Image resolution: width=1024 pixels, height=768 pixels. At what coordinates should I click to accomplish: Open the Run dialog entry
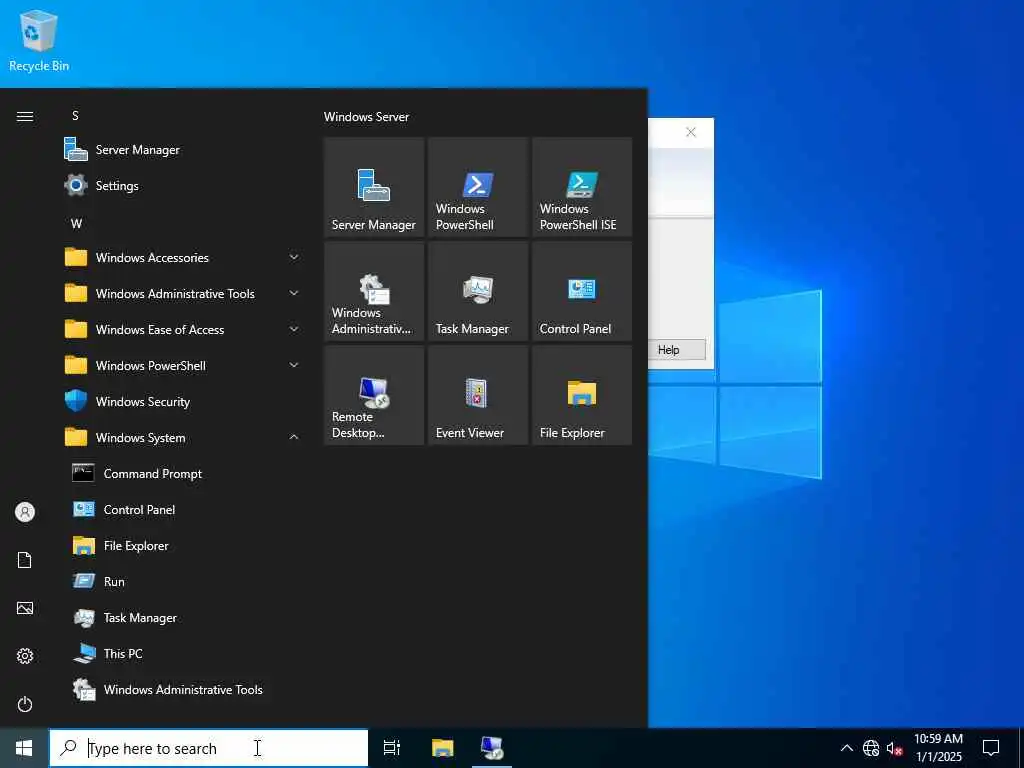coord(183,581)
